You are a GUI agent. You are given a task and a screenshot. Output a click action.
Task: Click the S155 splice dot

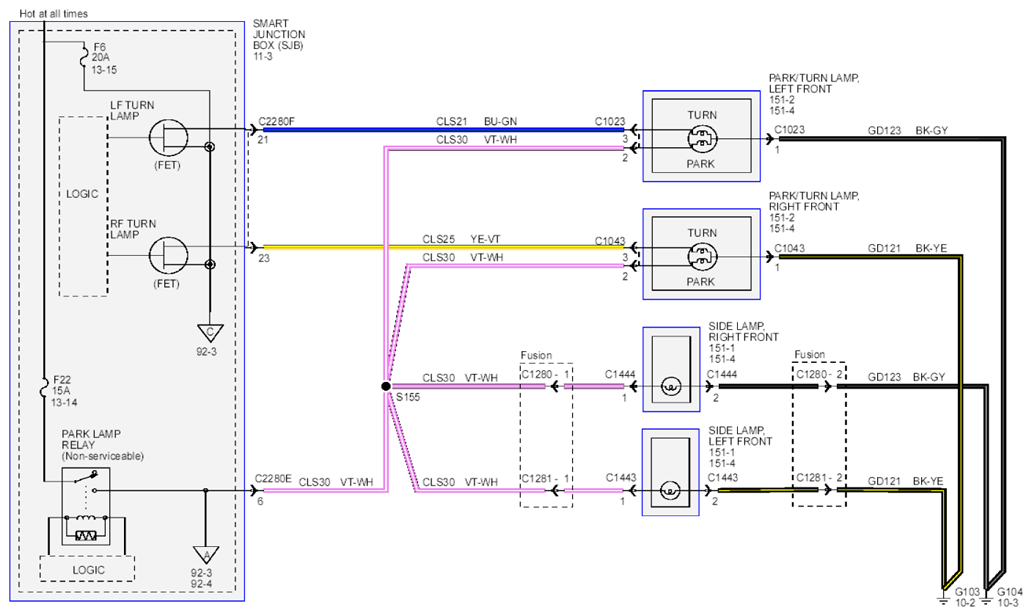pyautogui.click(x=386, y=386)
